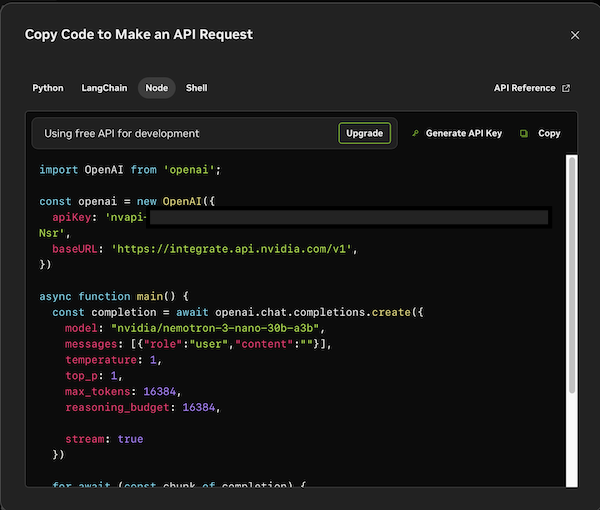The height and width of the screenshot is (510, 600).
Task: Close the API request dialog
Action: [575, 35]
